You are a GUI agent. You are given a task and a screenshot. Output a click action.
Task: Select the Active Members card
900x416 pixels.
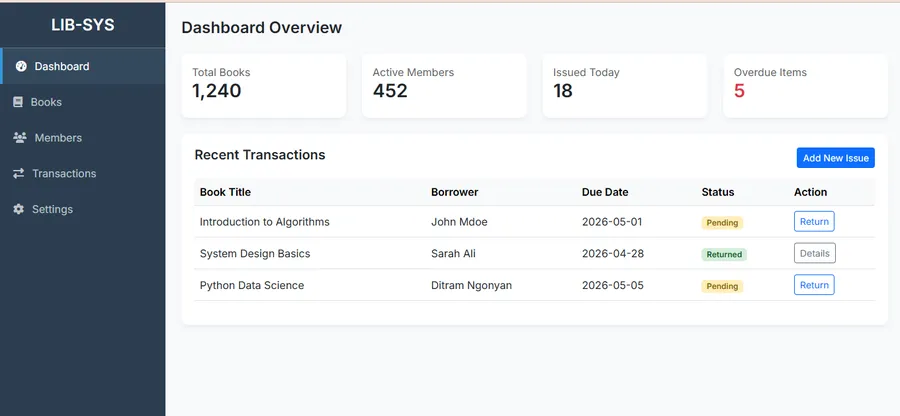click(444, 86)
